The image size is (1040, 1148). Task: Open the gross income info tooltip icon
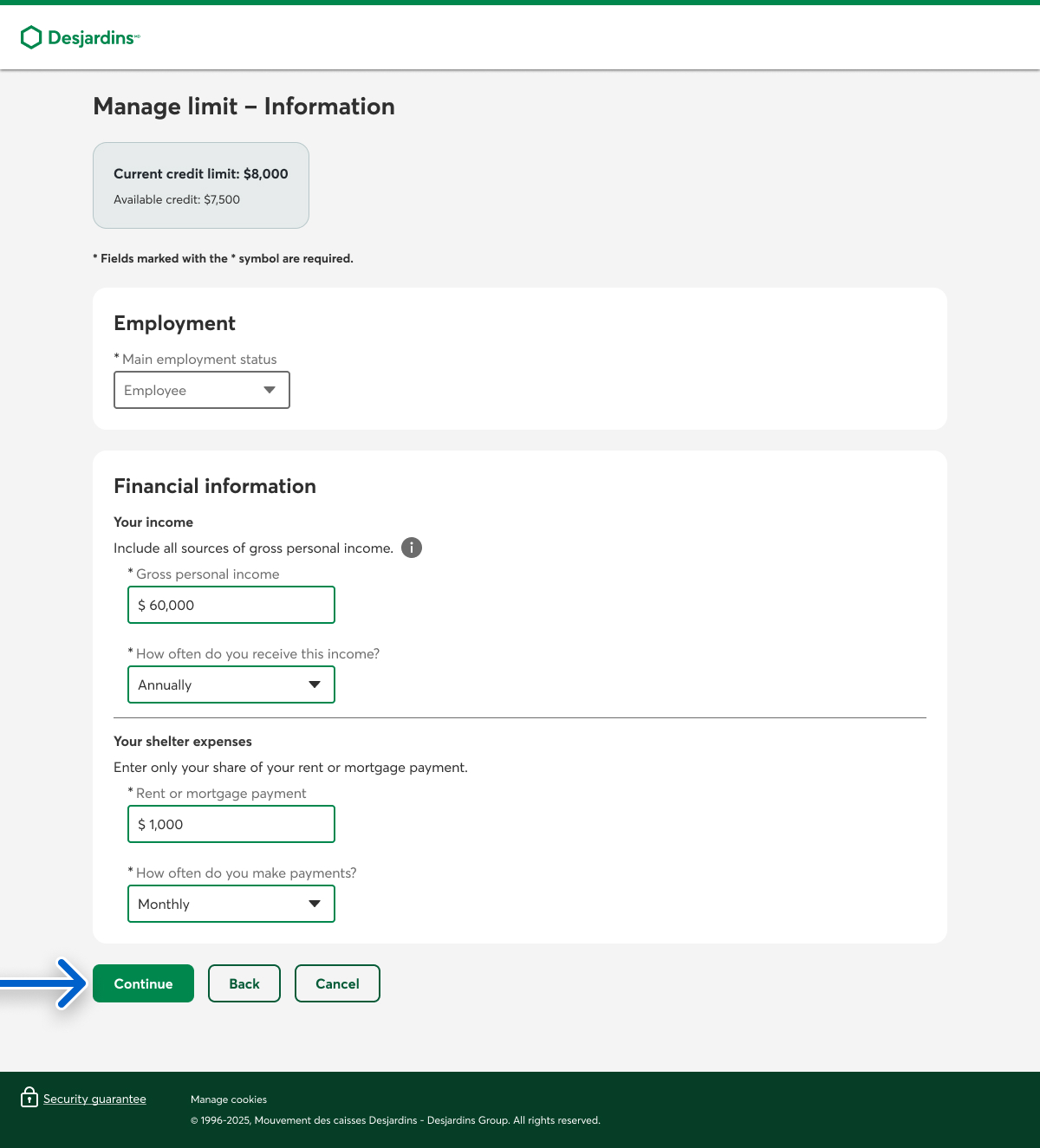click(412, 548)
